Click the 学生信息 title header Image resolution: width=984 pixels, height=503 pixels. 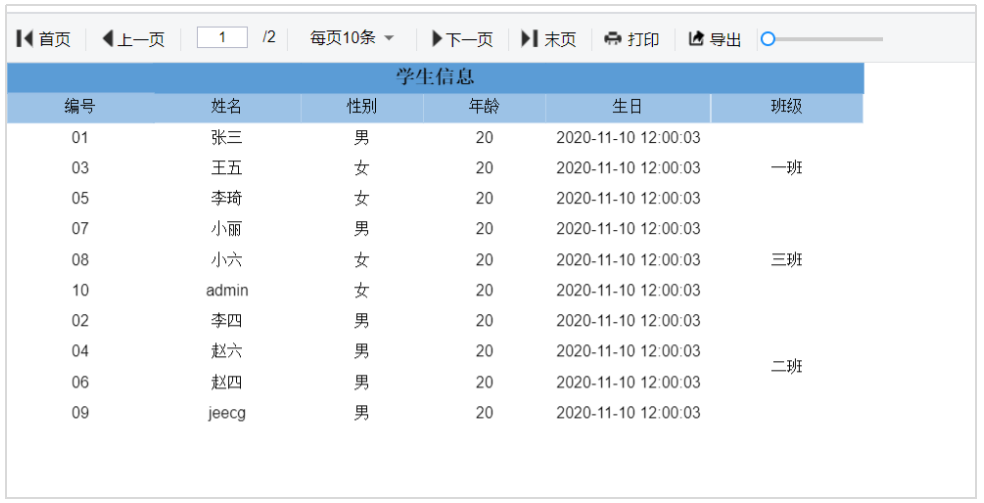[436, 78]
